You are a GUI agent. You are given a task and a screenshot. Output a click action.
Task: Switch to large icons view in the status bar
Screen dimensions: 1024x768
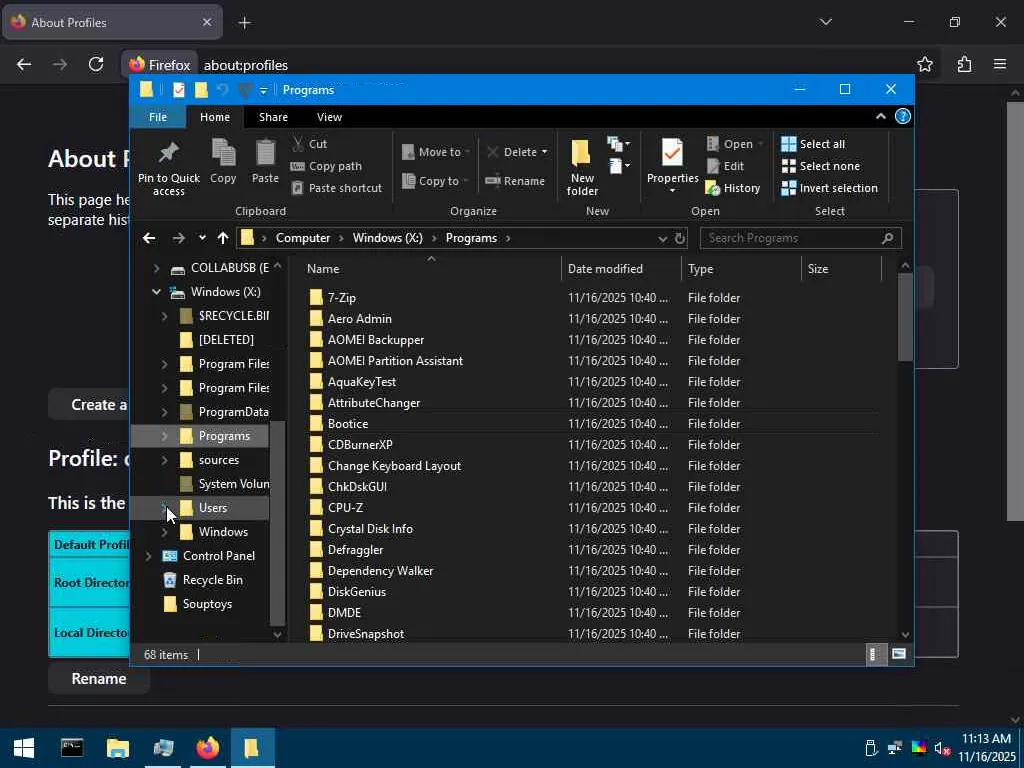(x=899, y=654)
